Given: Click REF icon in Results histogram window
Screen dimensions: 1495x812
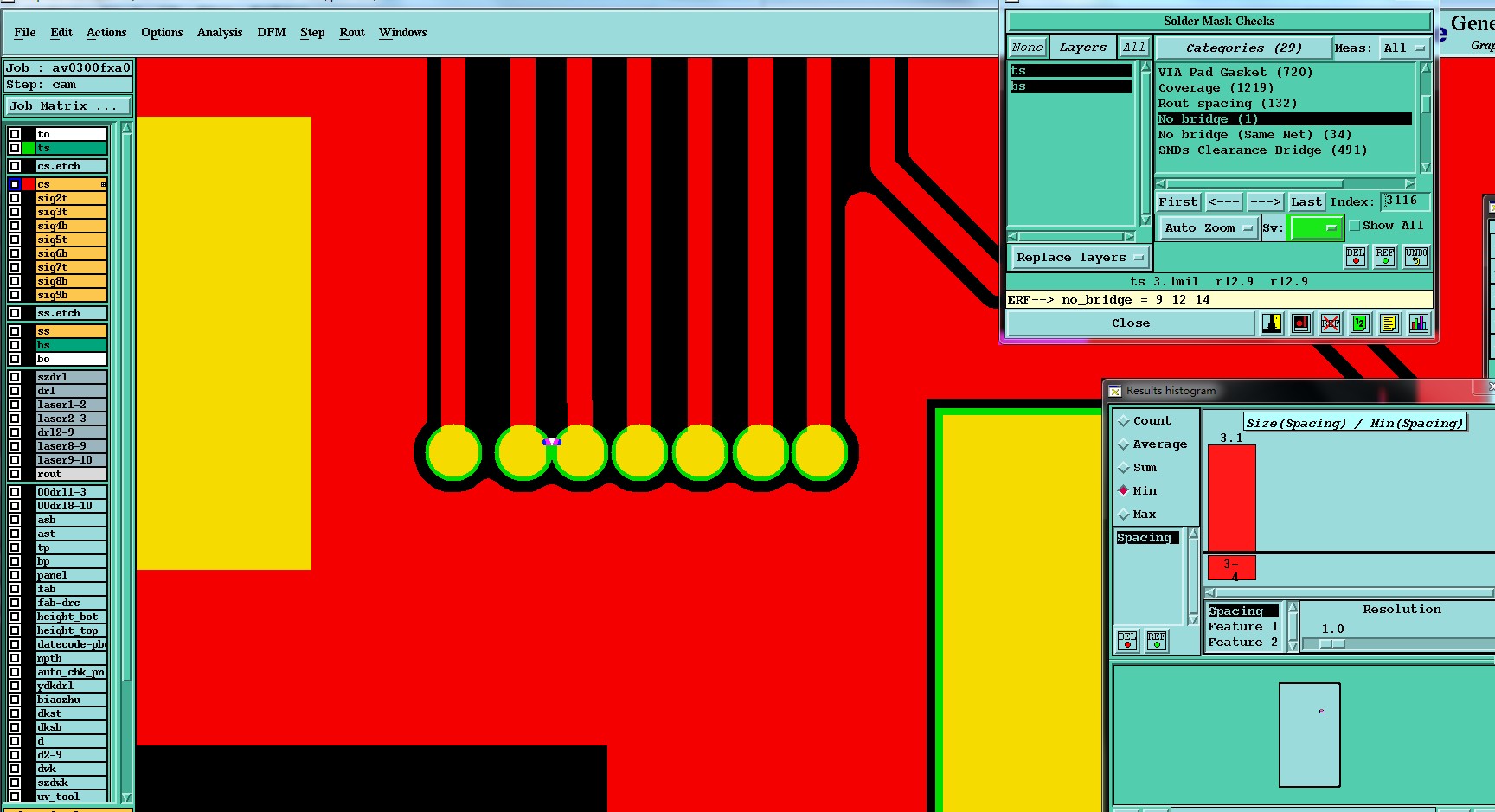Looking at the screenshot, I should [x=1157, y=641].
